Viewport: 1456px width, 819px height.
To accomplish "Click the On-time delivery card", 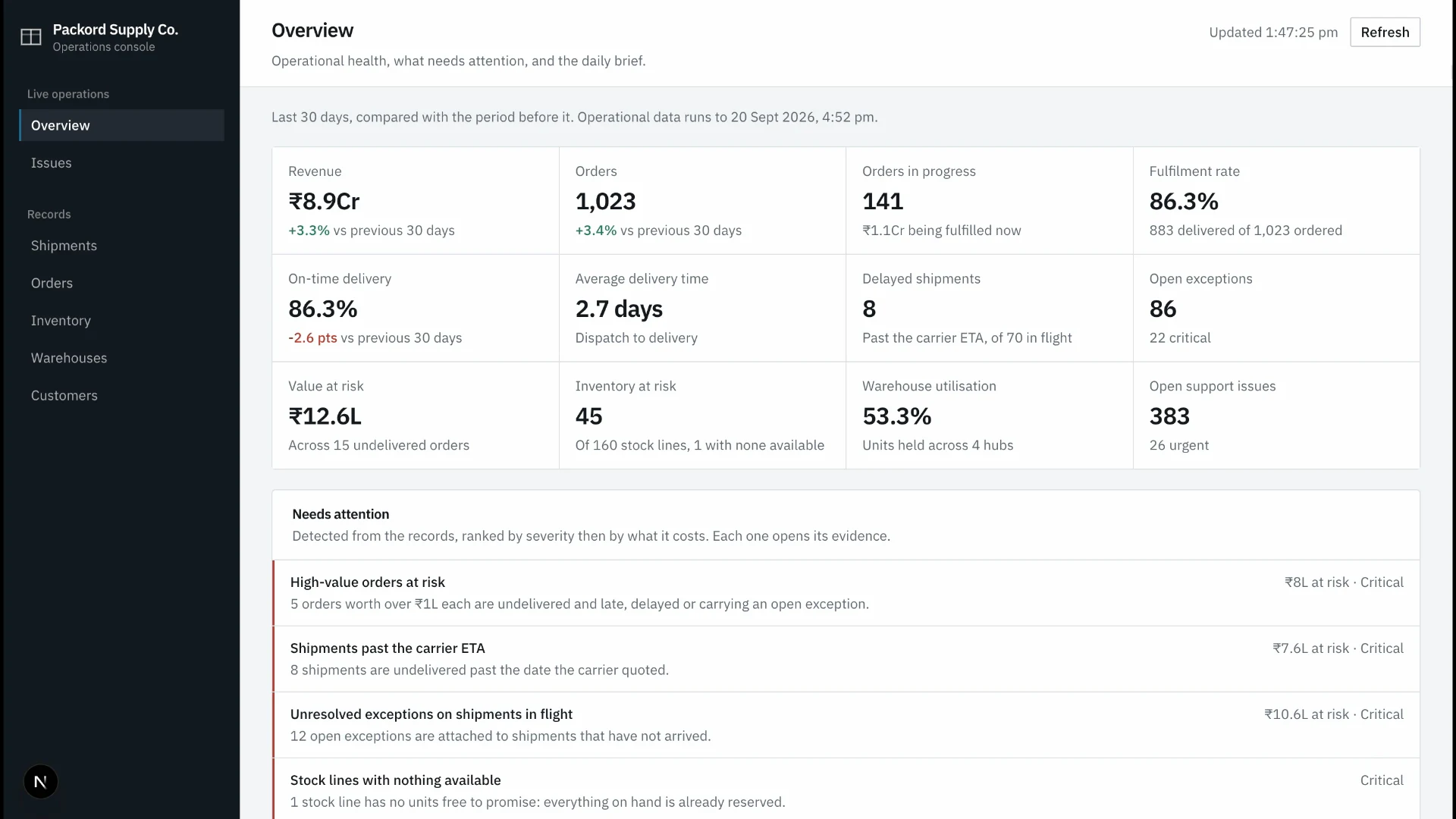I will [416, 308].
